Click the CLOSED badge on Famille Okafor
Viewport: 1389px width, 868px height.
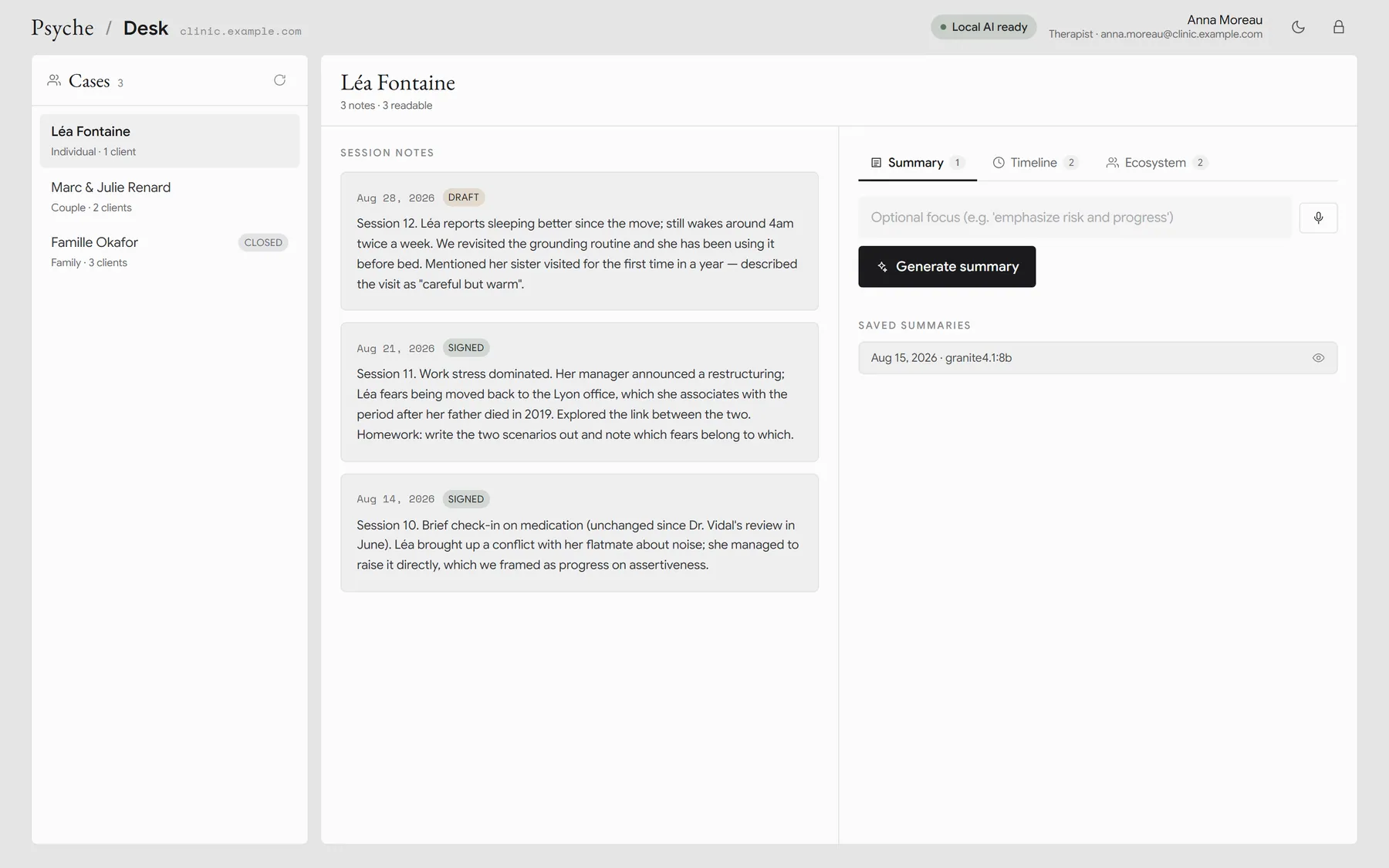(x=263, y=242)
